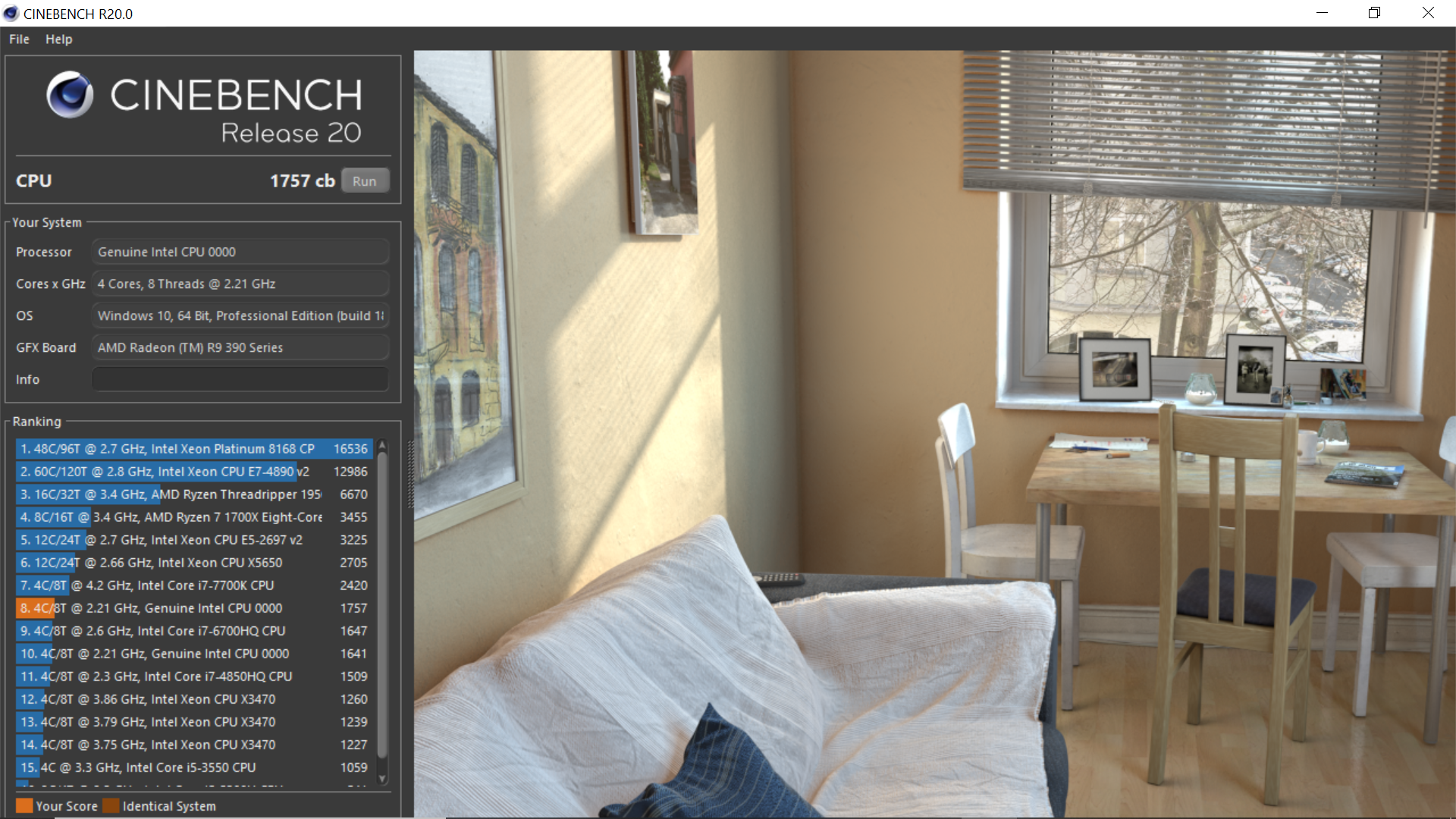Click the orange Your Score legend swatch
Viewport: 1456px width, 819px height.
[24, 805]
